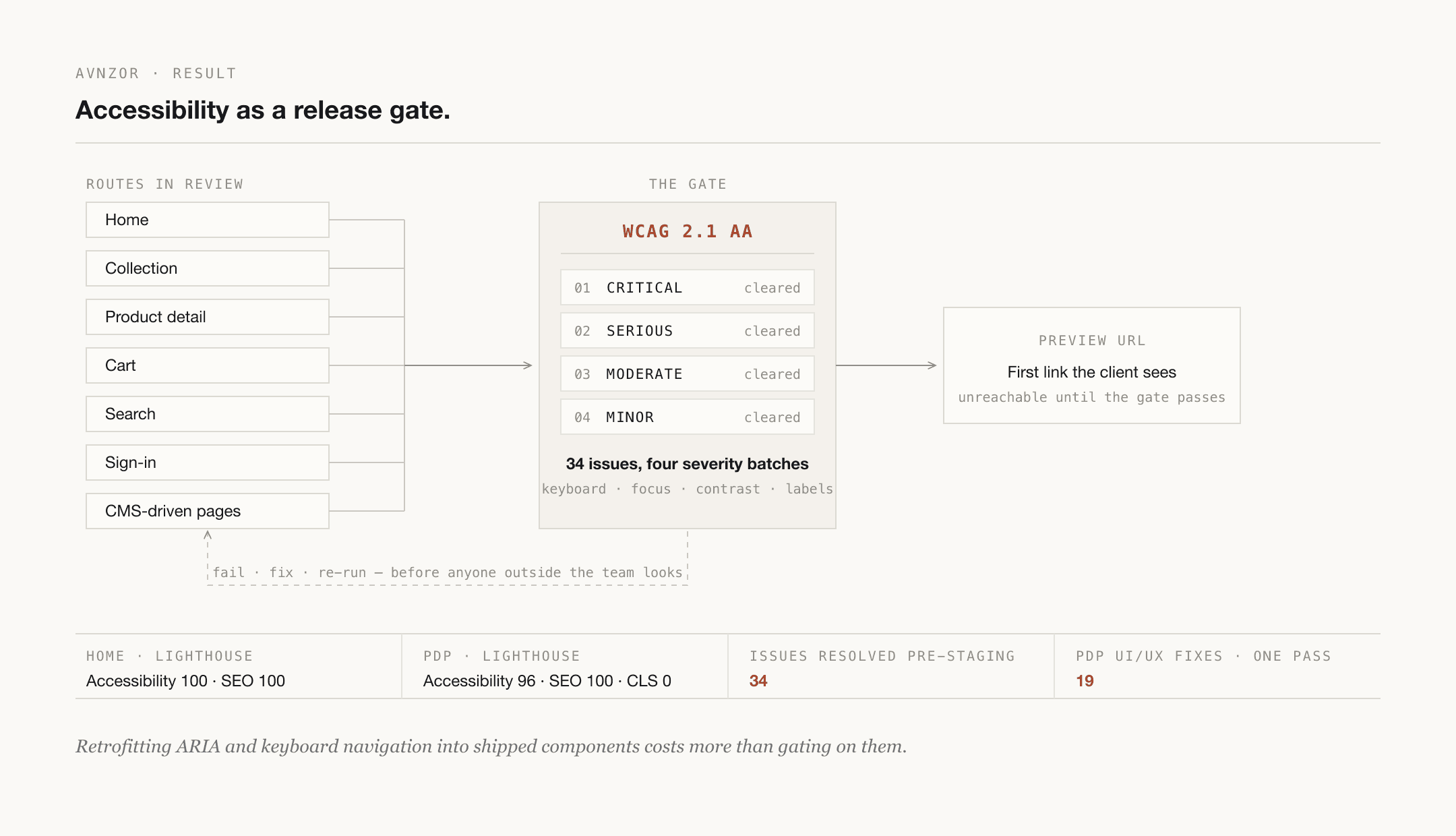Click the 03 MODERATE severity row
The image size is (1456, 836).
[688, 374]
